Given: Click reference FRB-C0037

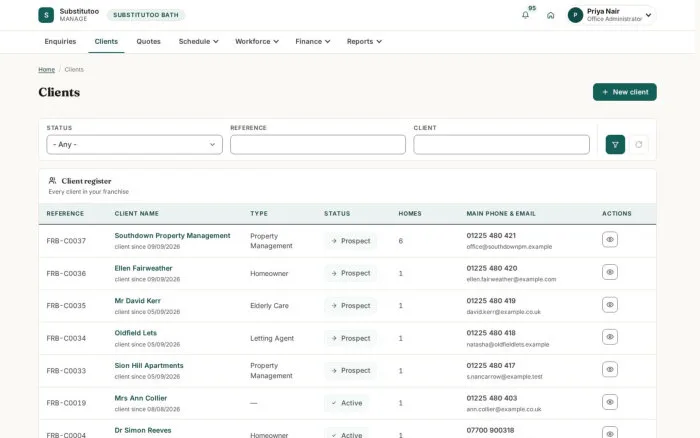Looking at the screenshot, I should [66, 241].
